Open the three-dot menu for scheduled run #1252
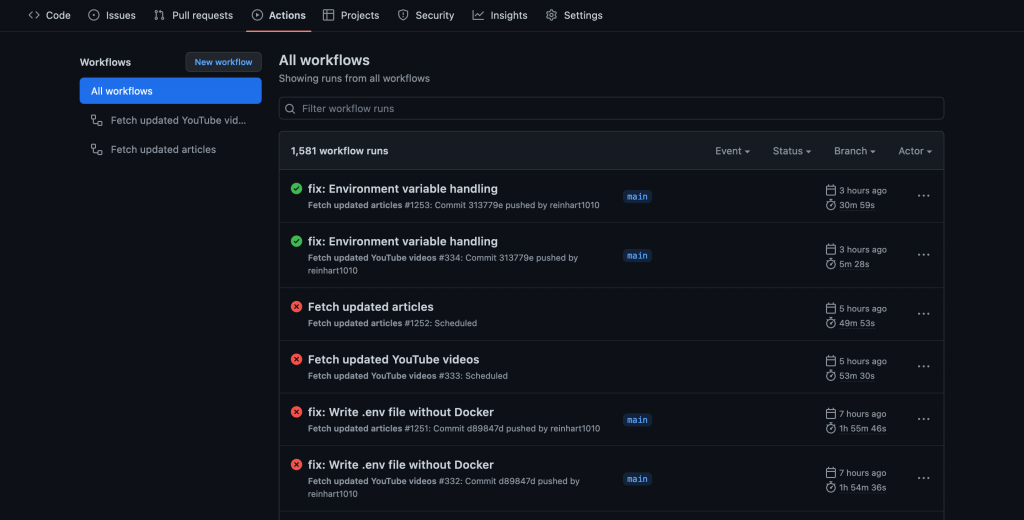The height and width of the screenshot is (520, 1024). click(923, 314)
